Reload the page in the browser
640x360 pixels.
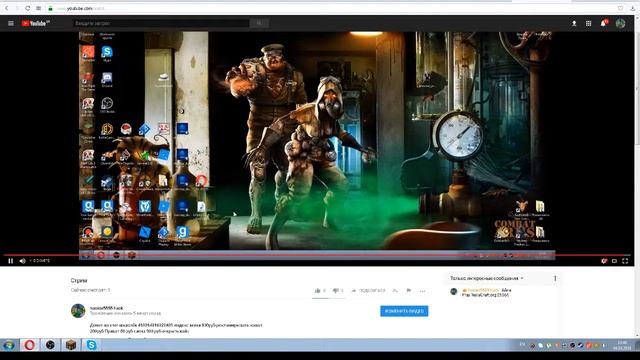pyautogui.click(x=27, y=8)
